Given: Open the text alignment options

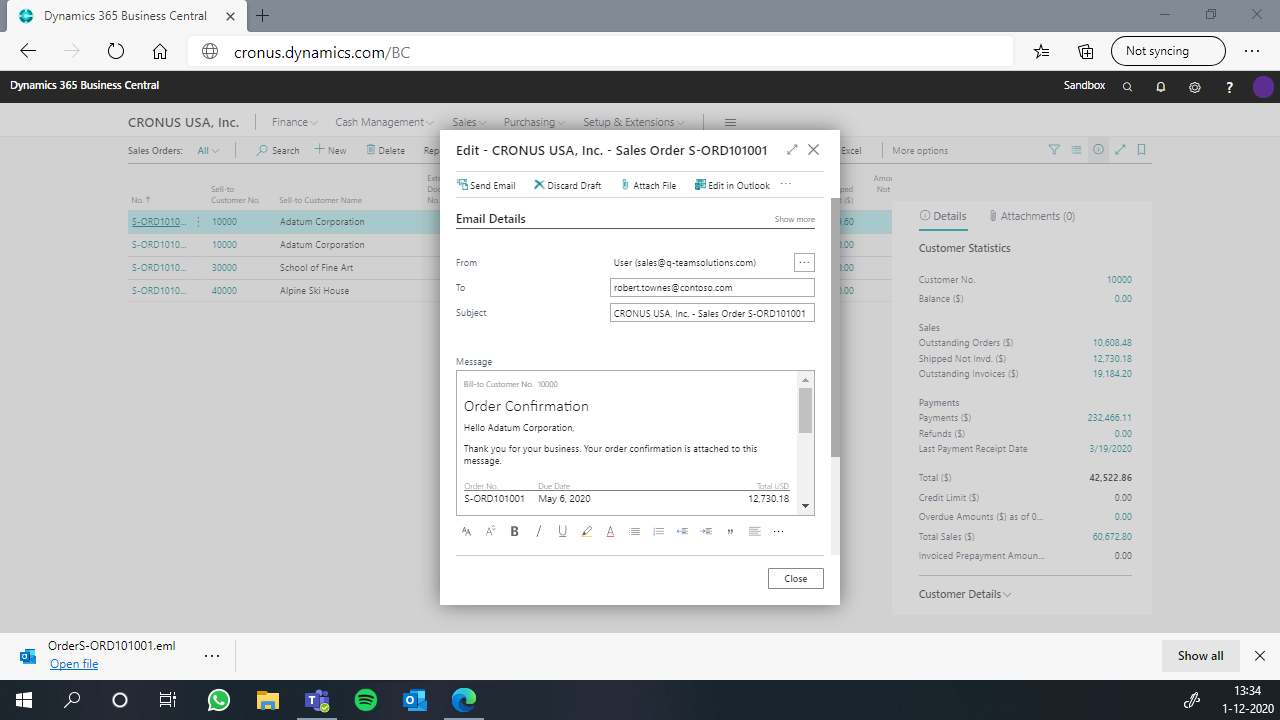Looking at the screenshot, I should pyautogui.click(x=754, y=532).
